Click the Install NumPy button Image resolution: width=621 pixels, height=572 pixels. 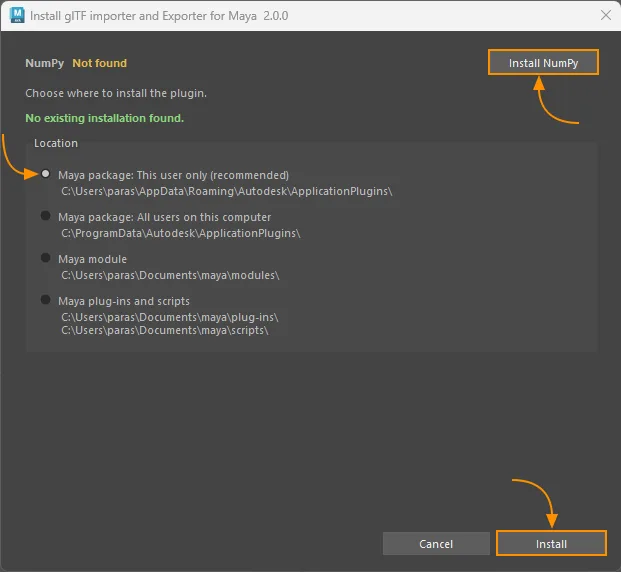(x=543, y=63)
